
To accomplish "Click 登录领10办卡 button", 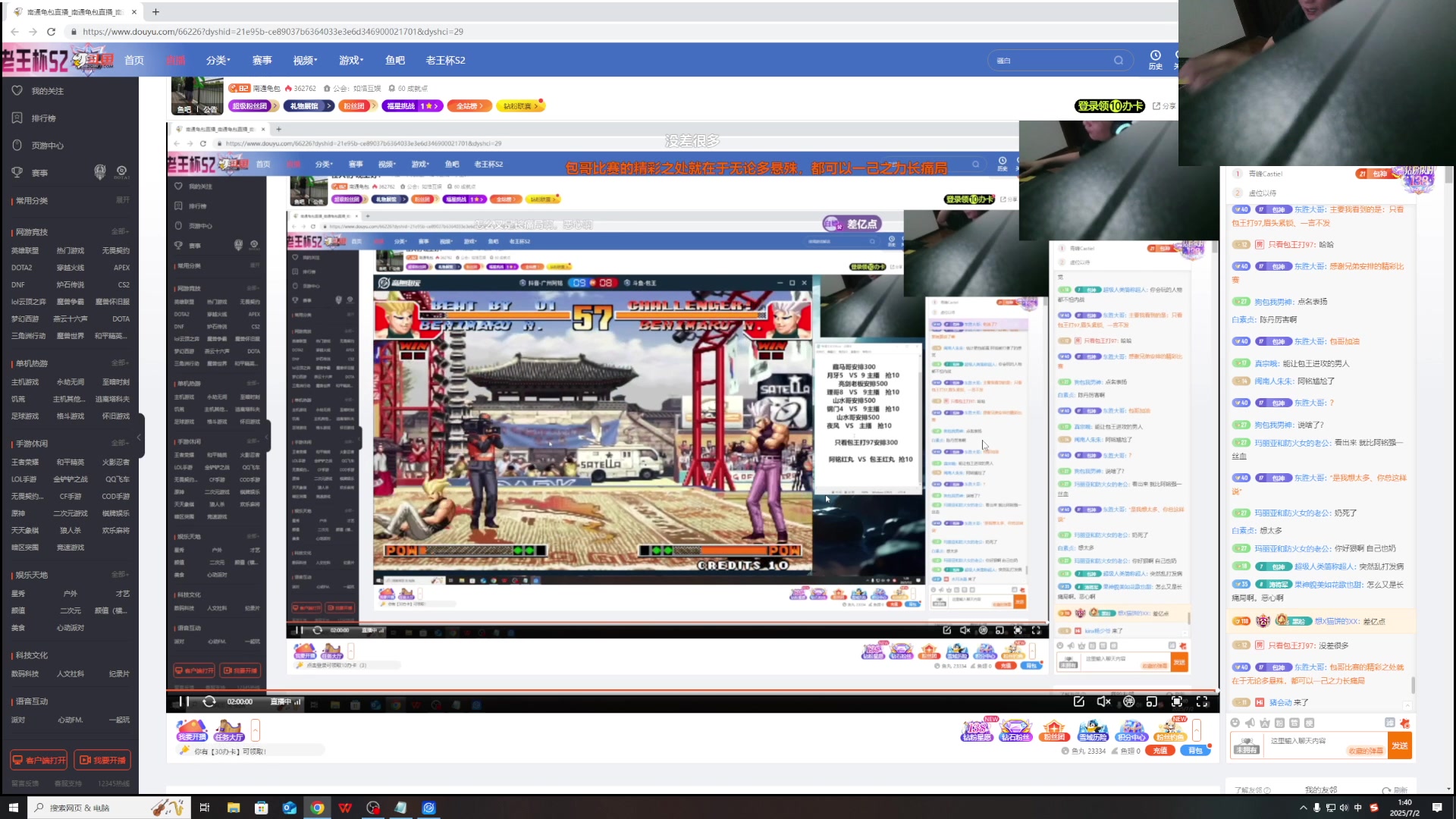I will [x=1109, y=106].
